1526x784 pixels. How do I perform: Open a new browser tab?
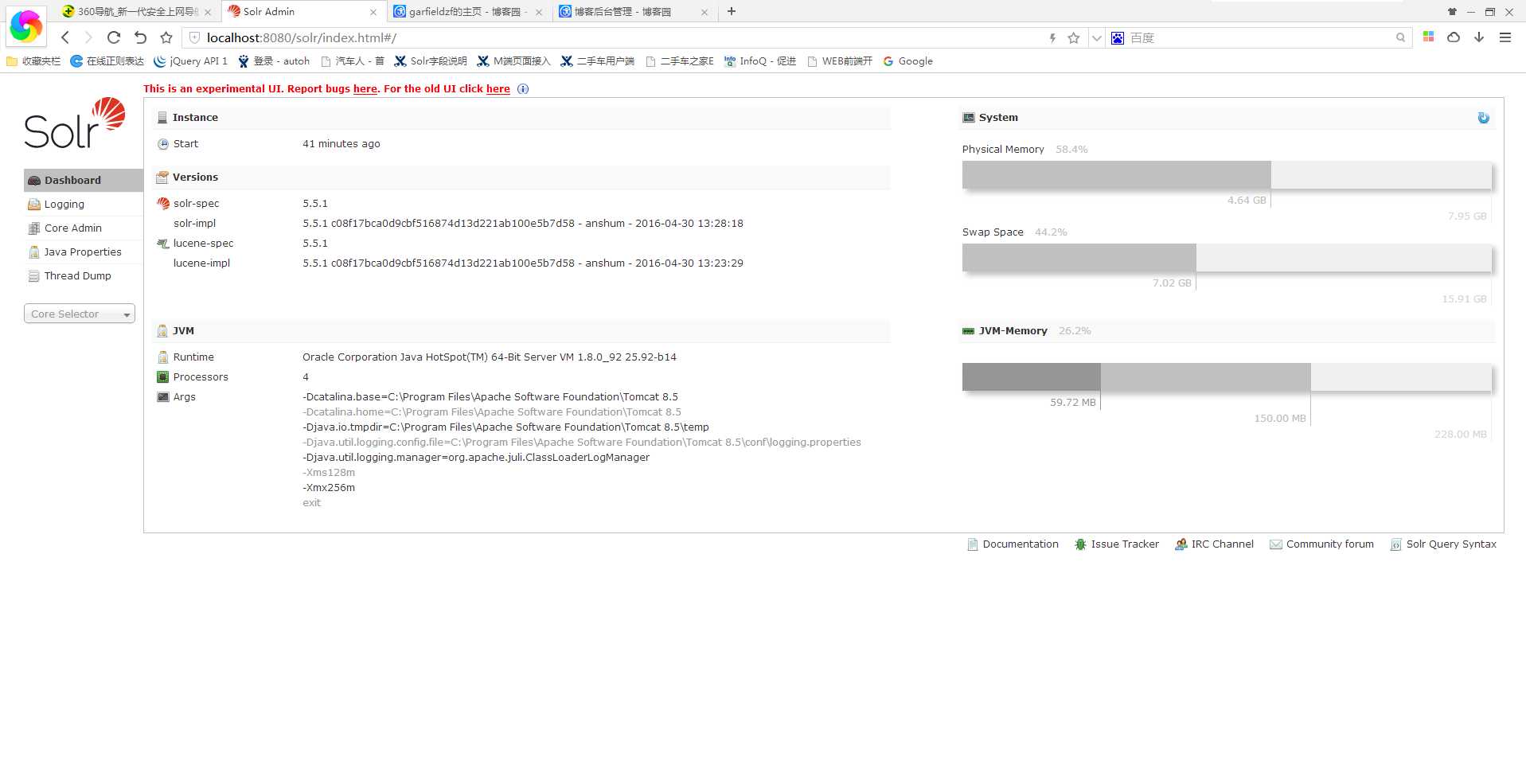pyautogui.click(x=732, y=11)
